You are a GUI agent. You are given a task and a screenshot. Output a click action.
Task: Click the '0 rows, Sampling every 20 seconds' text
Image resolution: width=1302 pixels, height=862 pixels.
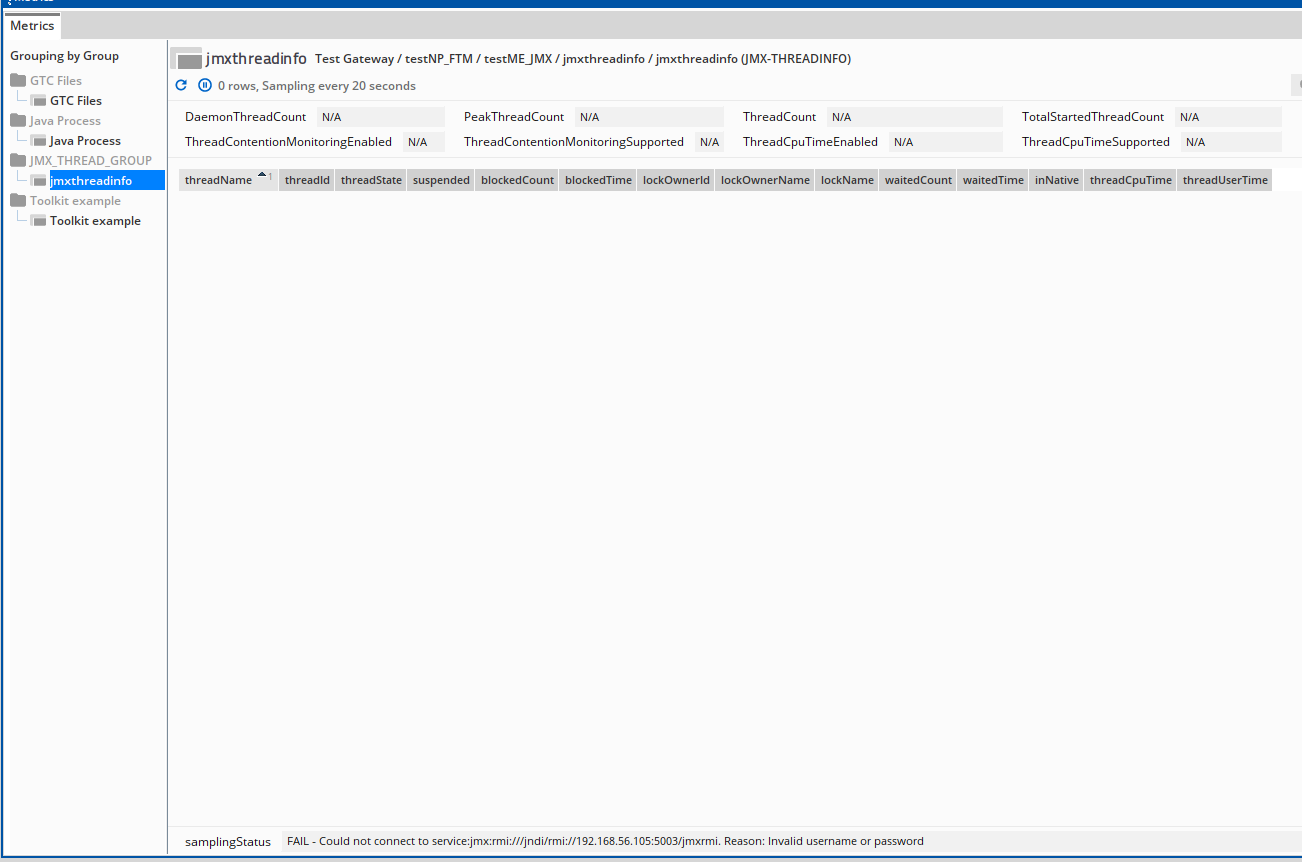[x=317, y=86]
